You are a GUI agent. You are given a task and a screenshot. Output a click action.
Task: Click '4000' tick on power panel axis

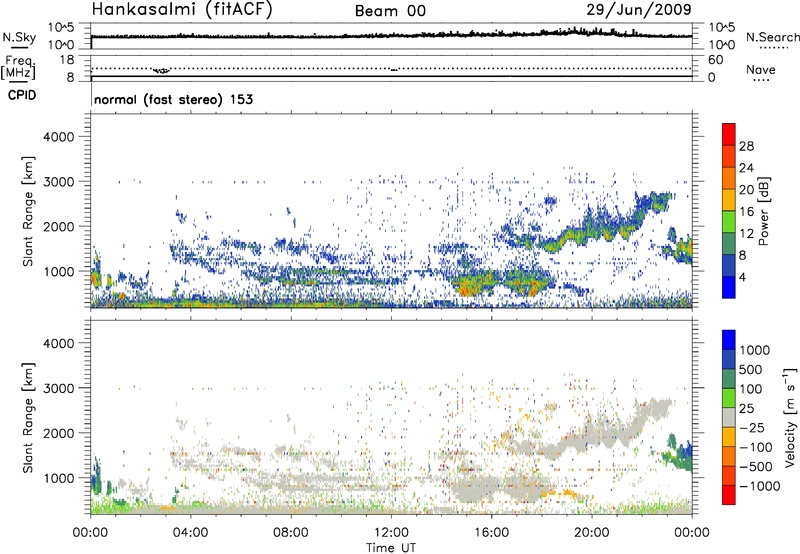(x=58, y=137)
